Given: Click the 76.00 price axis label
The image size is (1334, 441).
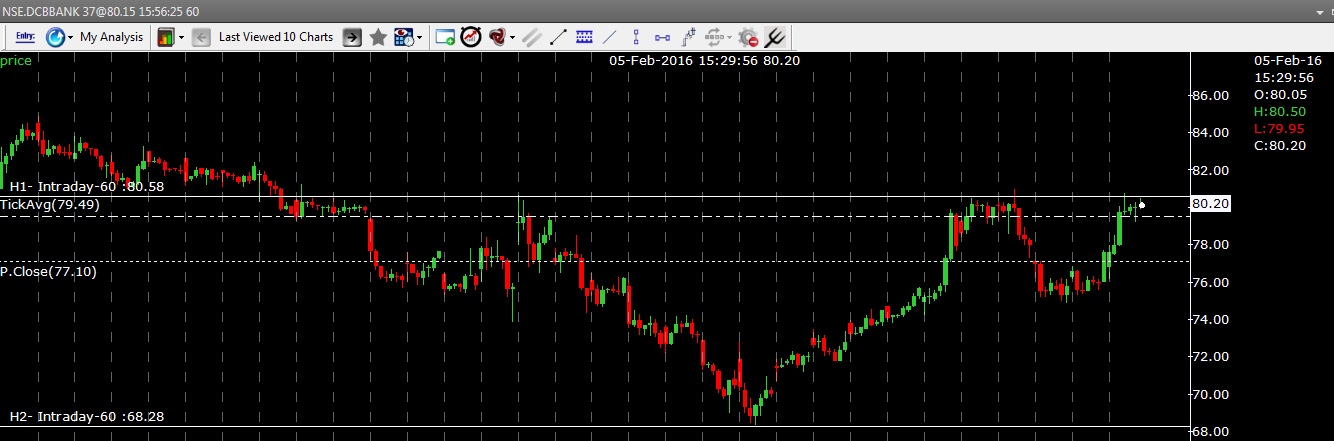Looking at the screenshot, I should 1210,282.
